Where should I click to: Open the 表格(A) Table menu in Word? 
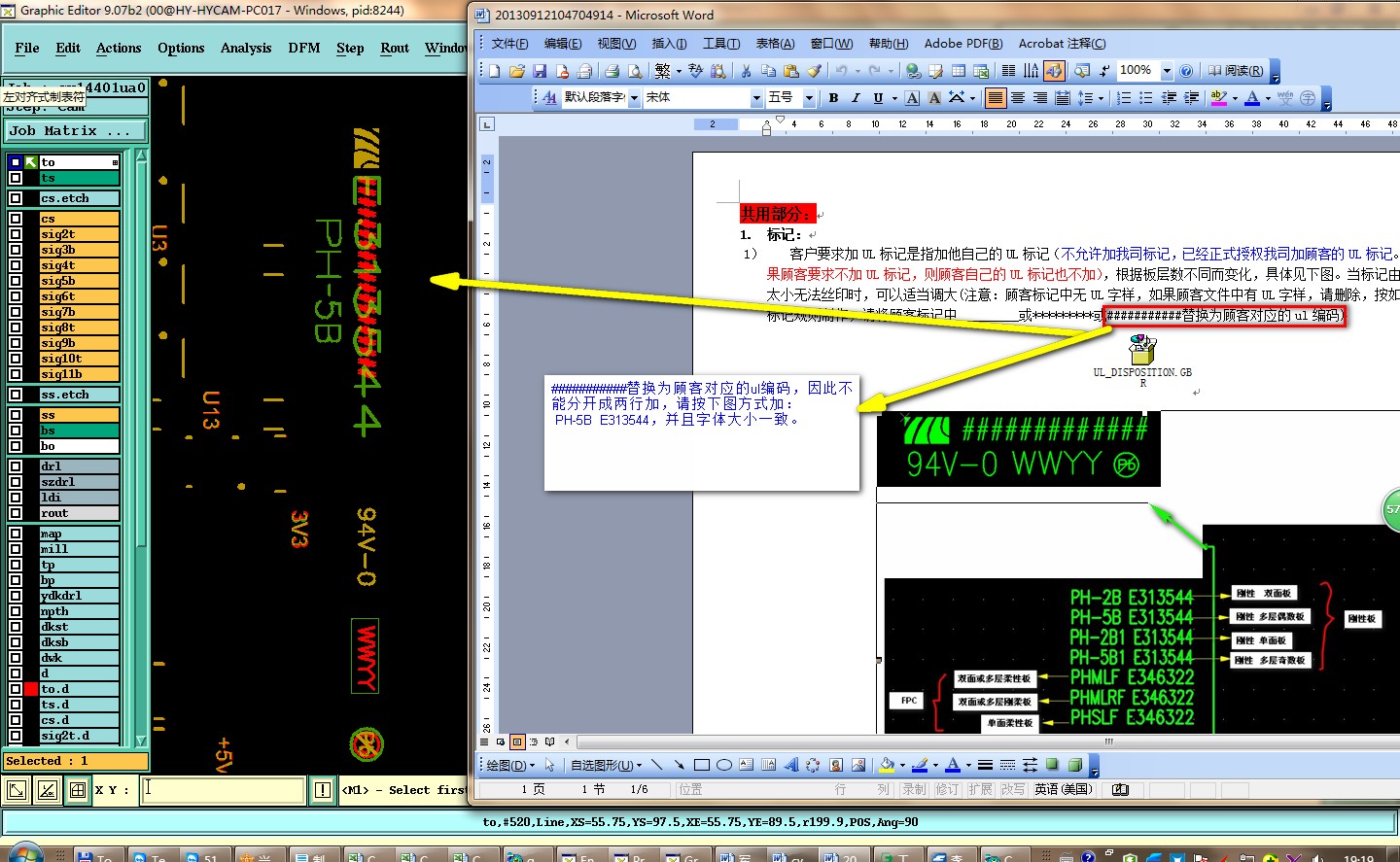tap(775, 44)
